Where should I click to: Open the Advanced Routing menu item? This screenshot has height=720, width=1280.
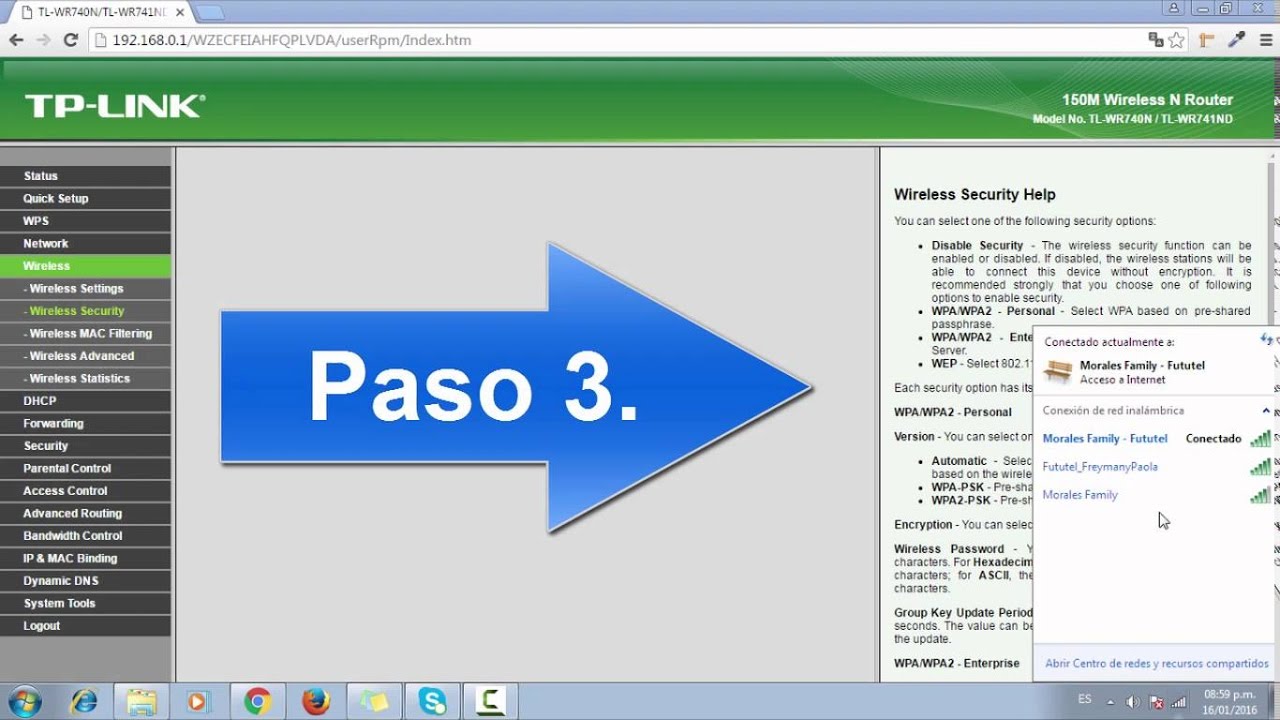coord(85,514)
